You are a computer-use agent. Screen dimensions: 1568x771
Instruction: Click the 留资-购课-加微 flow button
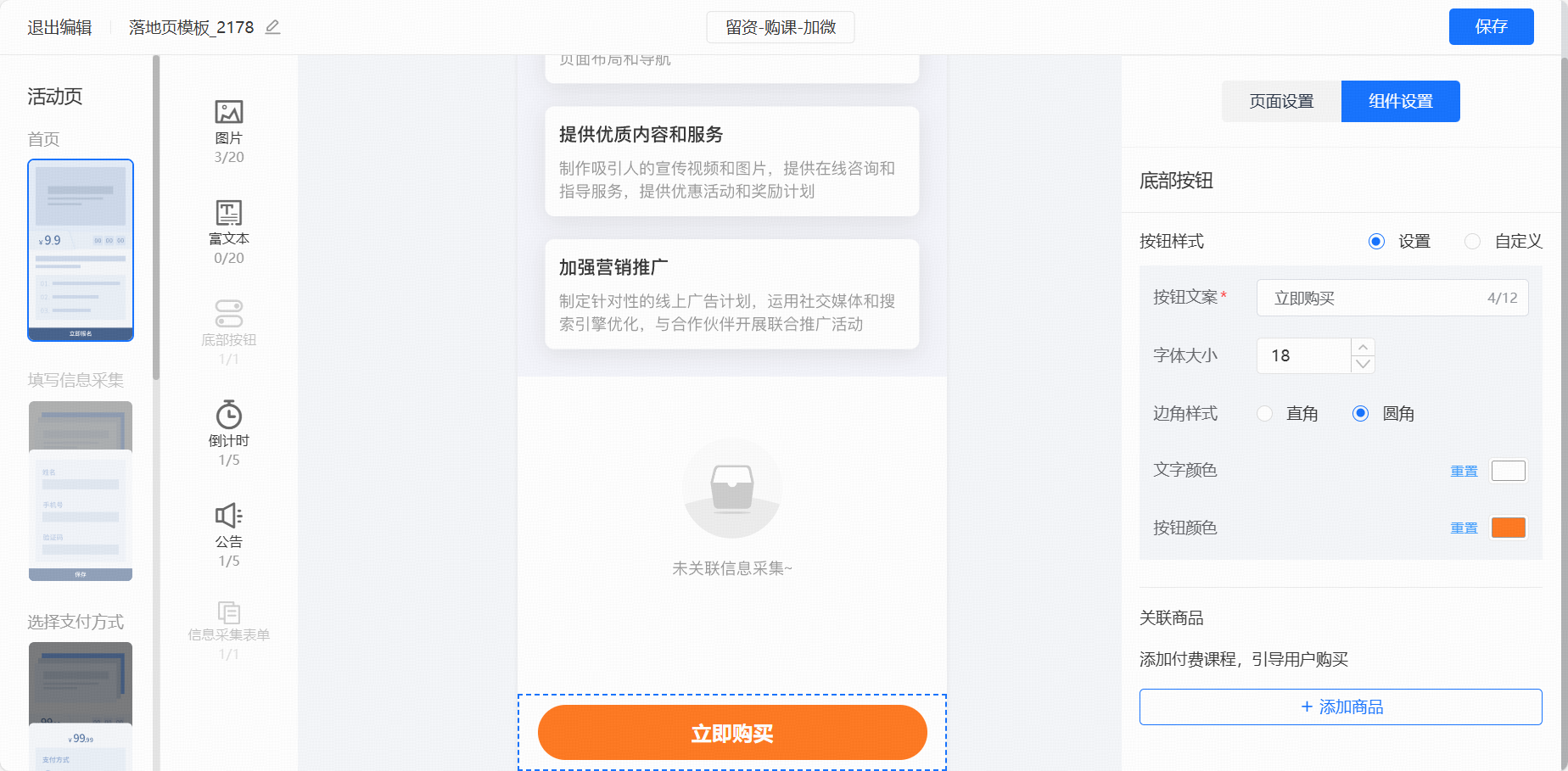pos(781,27)
